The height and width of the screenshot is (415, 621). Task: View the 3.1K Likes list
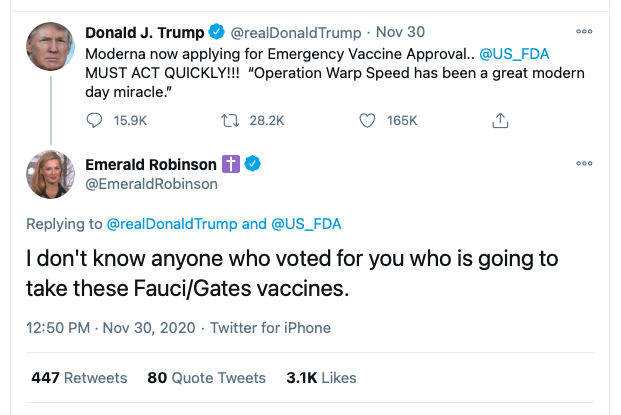(321, 378)
